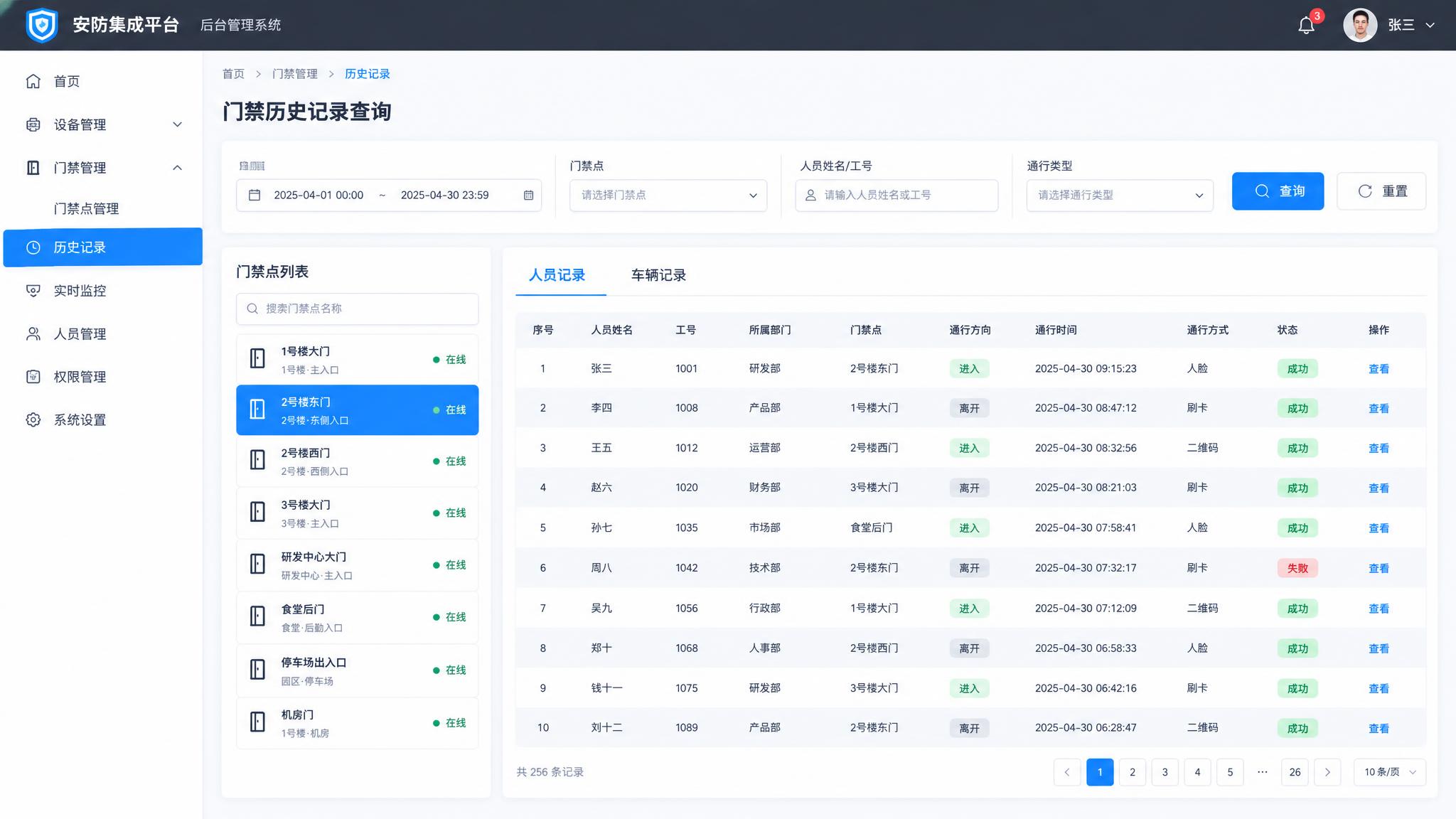Click the 门禁管理 breadcrumb link
1456x819 pixels.
tap(295, 74)
